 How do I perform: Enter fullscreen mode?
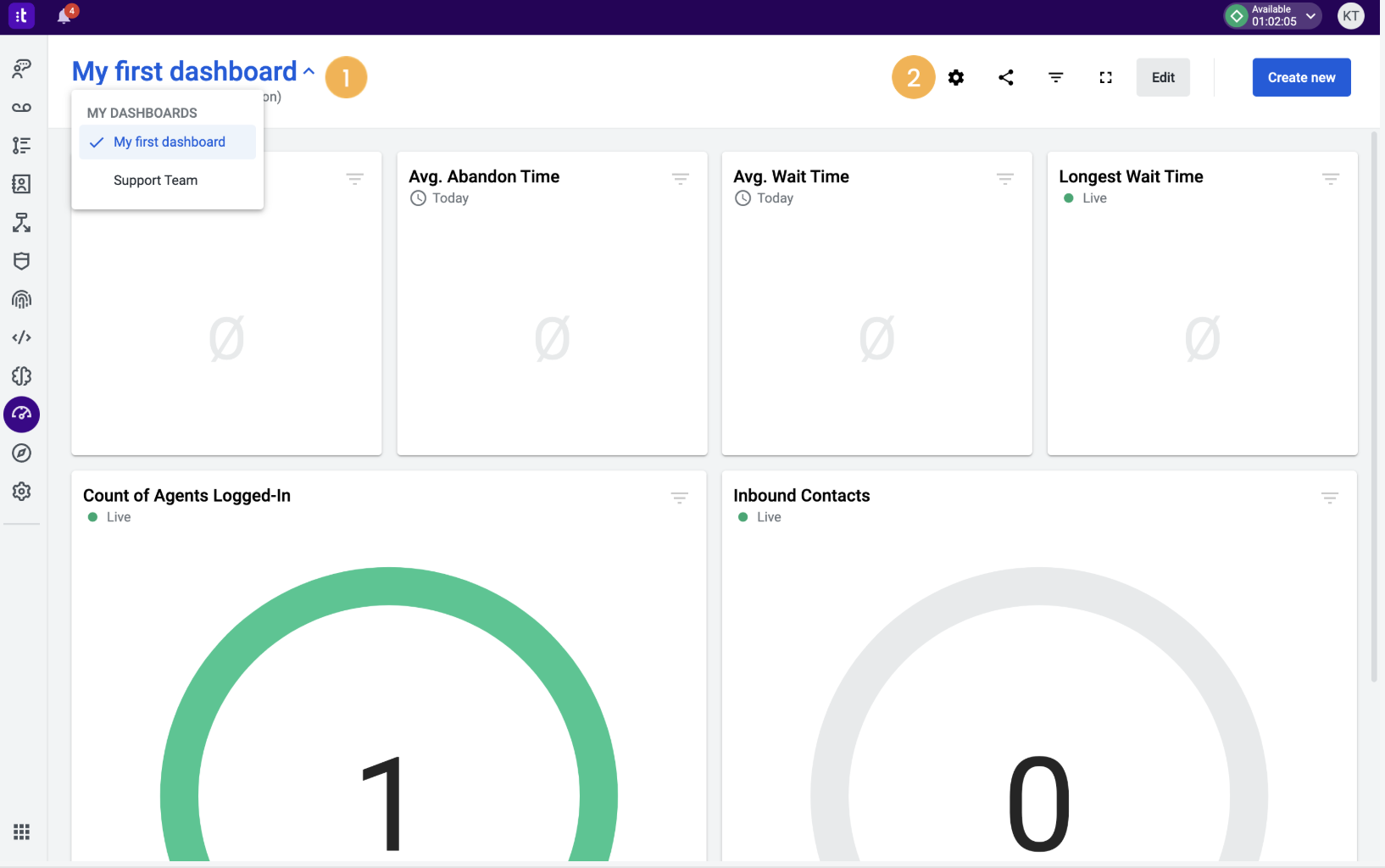[1105, 78]
